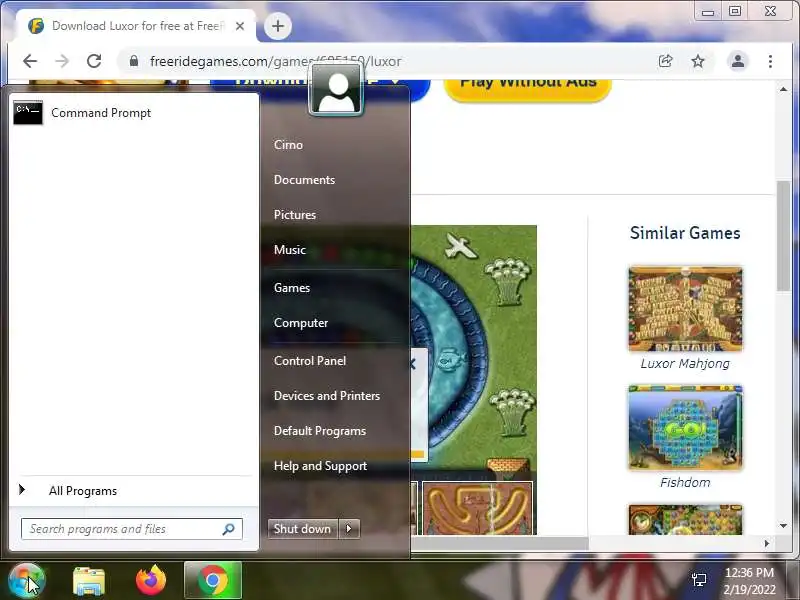Image resolution: width=800 pixels, height=600 pixels.
Task: Open the Luxor Mahjong thumbnail
Action: pos(685,309)
